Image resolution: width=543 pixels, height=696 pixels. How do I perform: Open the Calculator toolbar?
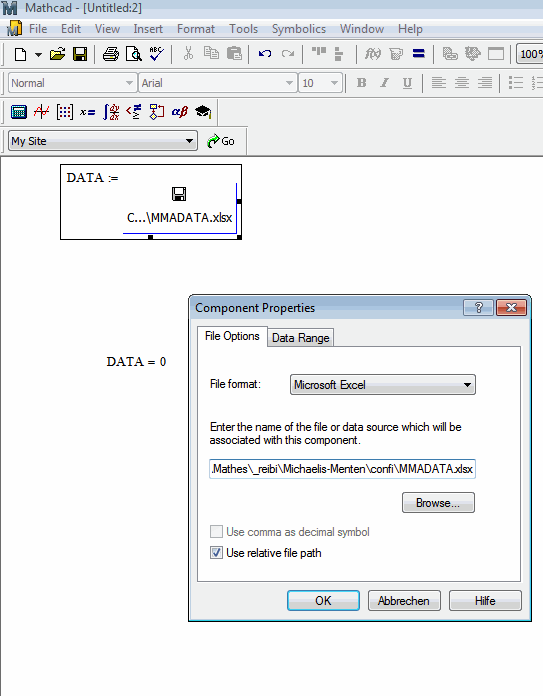pyautogui.click(x=19, y=112)
